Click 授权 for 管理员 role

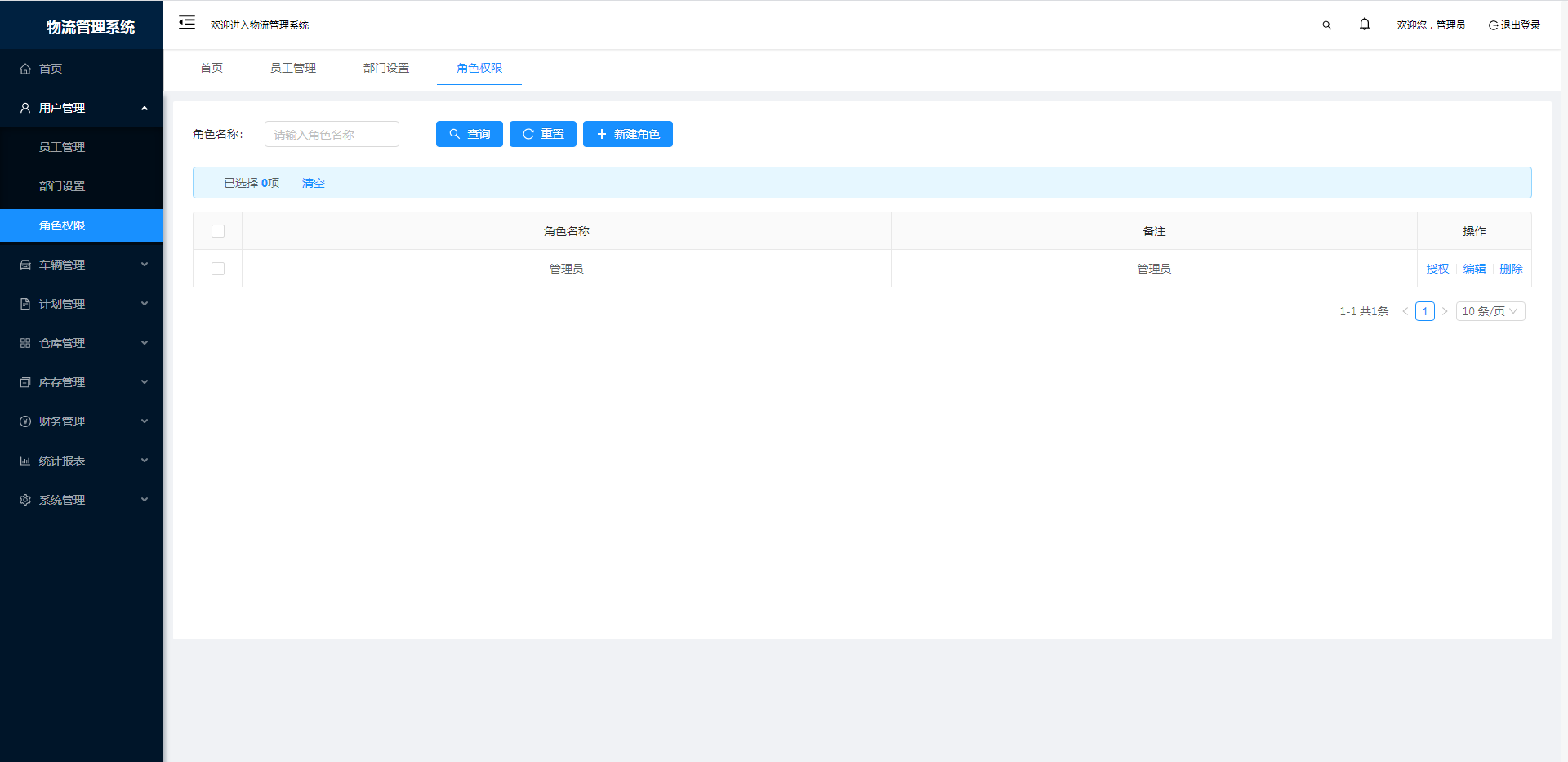(x=1437, y=269)
